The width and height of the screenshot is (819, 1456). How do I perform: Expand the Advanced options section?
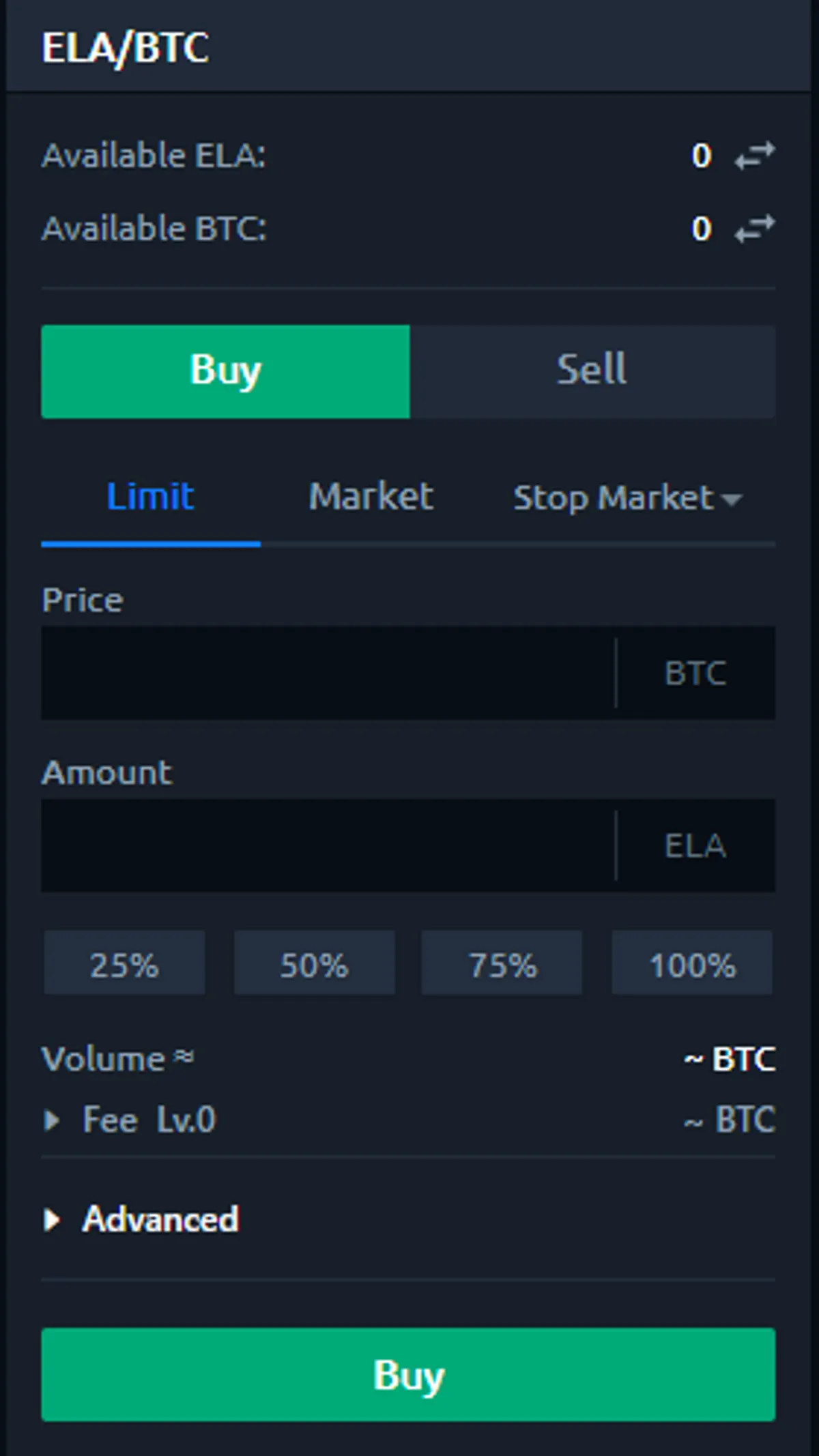(x=161, y=1219)
